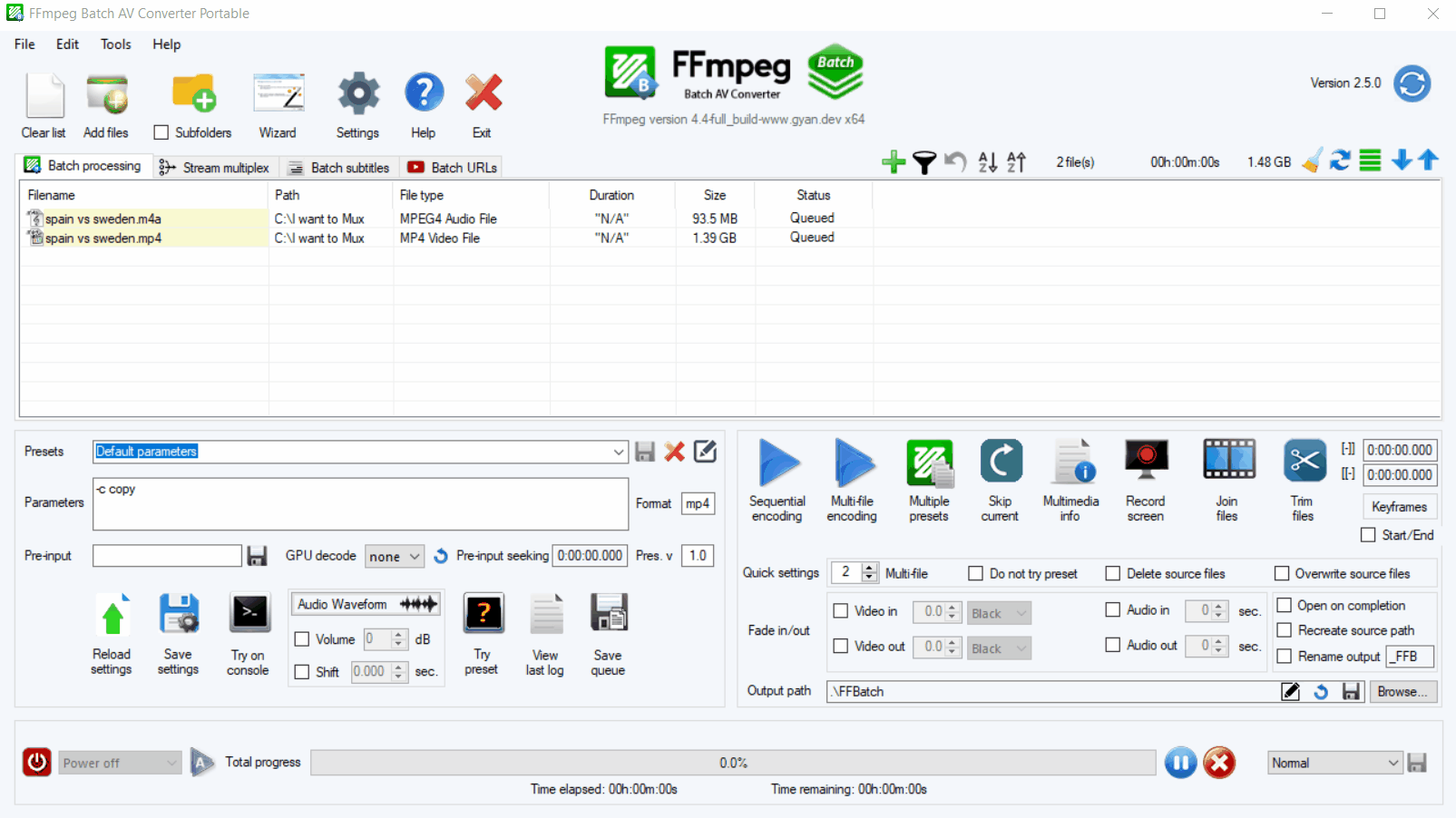Open the file list filter funnel
This screenshot has height=818, width=1456.
click(924, 162)
